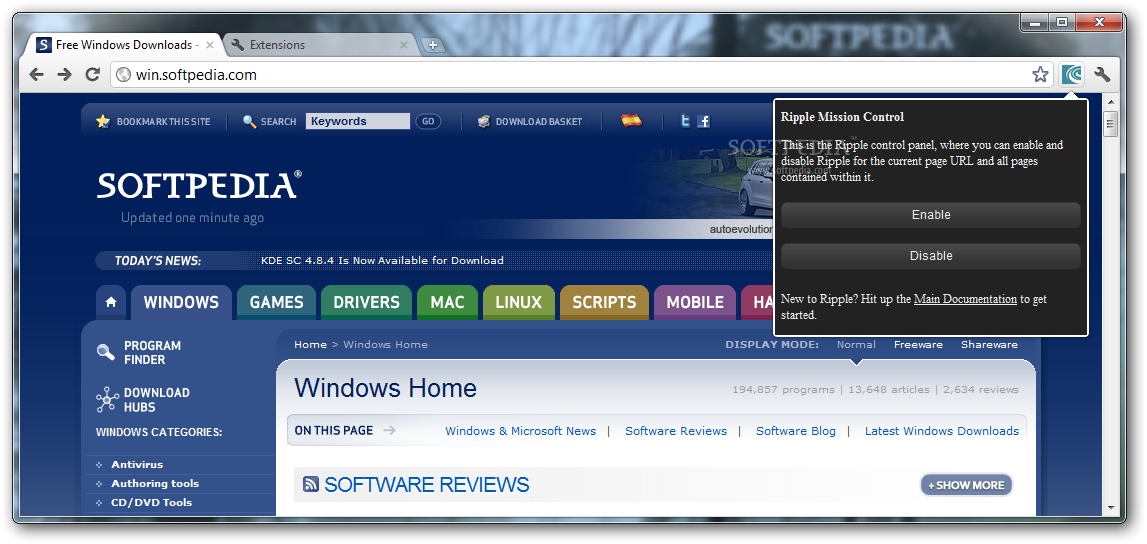The width and height of the screenshot is (1147, 544).
Task: Click the Program Finder label
Action: click(x=152, y=352)
